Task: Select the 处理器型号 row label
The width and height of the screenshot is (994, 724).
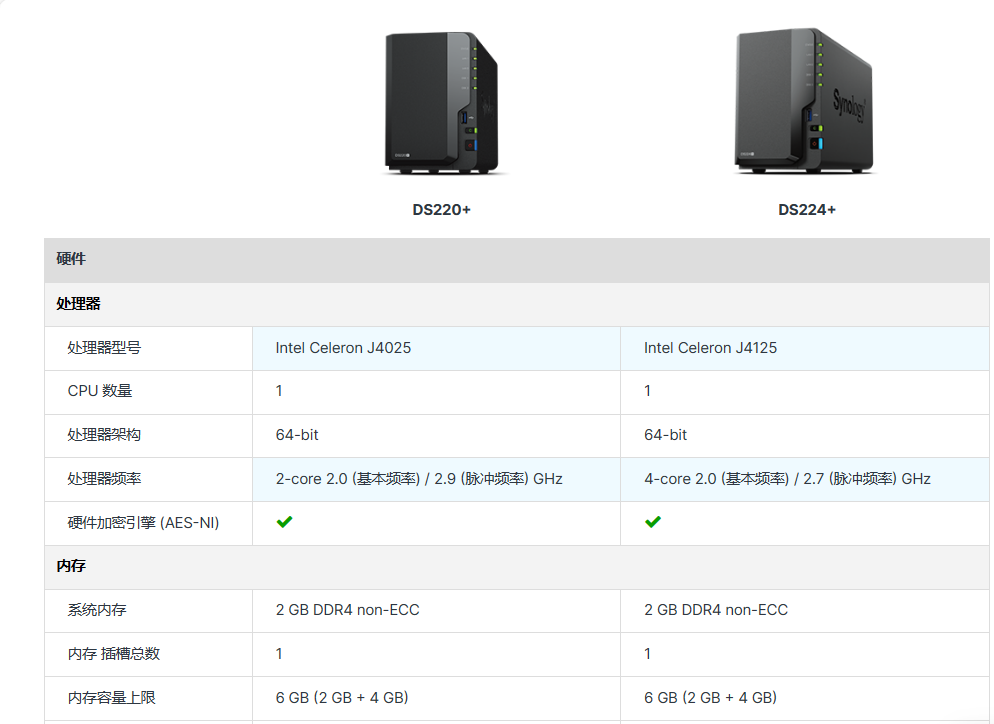Action: [104, 347]
